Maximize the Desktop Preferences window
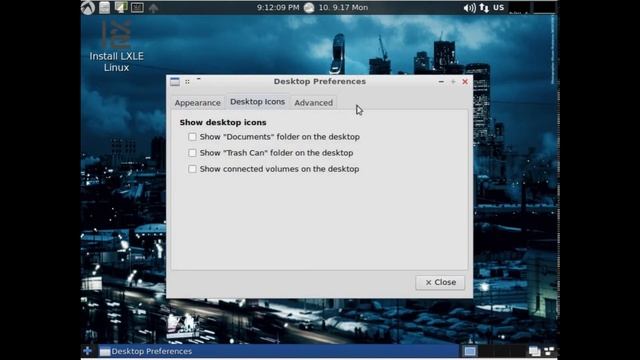 tap(453, 82)
